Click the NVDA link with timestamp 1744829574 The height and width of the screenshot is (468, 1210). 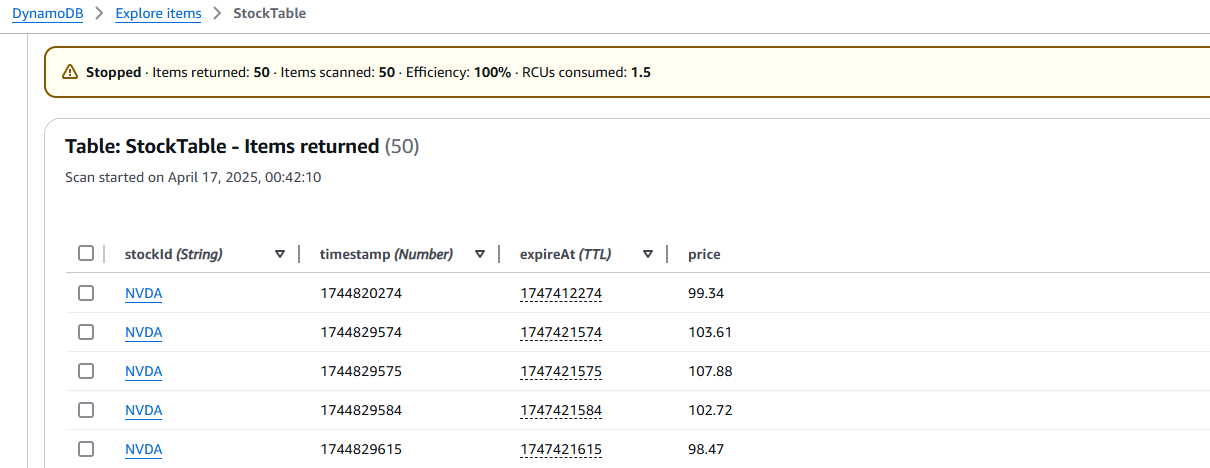[143, 332]
